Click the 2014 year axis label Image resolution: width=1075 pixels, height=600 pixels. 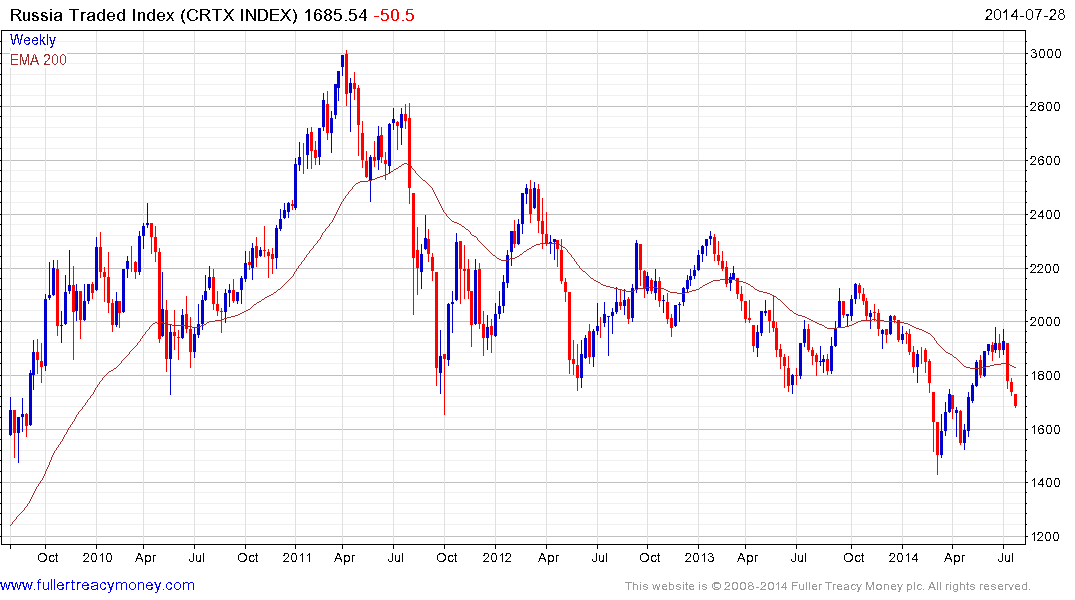pos(903,557)
